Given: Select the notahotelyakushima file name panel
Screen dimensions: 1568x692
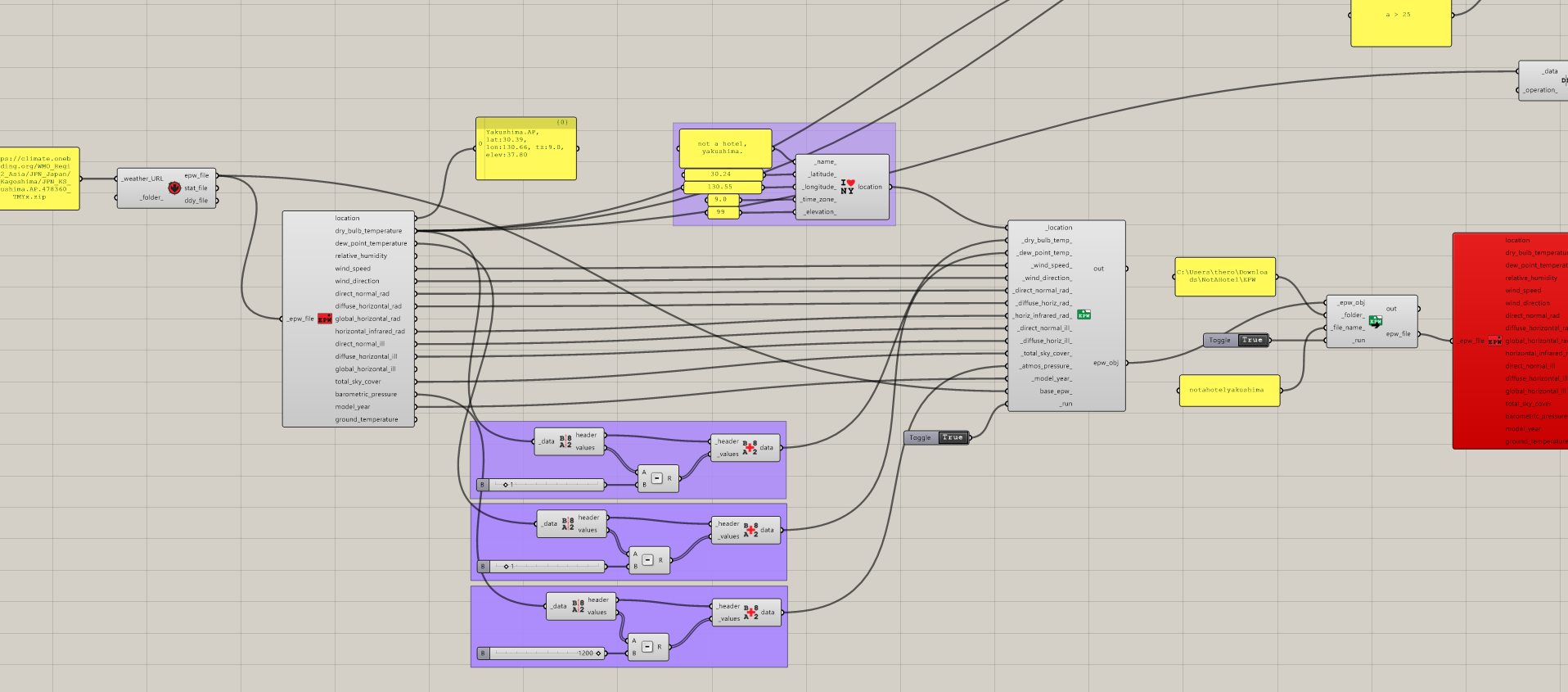Looking at the screenshot, I should 1228,391.
